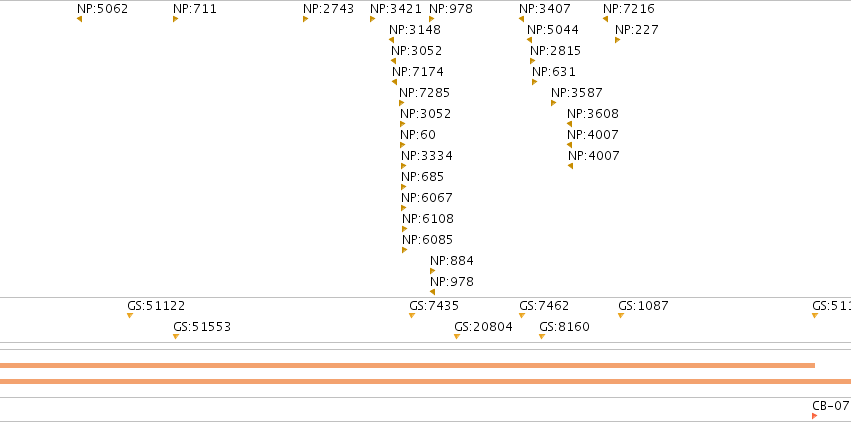This screenshot has width=851, height=422.
Task: Select the NP:7285 marker
Action: tap(402, 103)
